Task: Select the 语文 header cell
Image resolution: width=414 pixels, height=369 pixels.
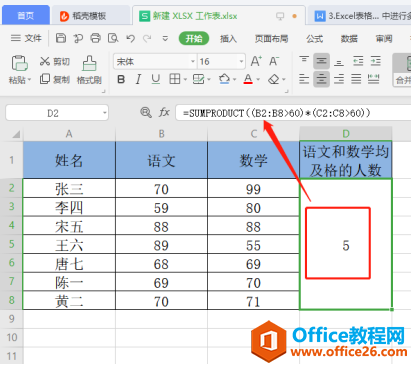Action: pyautogui.click(x=161, y=160)
